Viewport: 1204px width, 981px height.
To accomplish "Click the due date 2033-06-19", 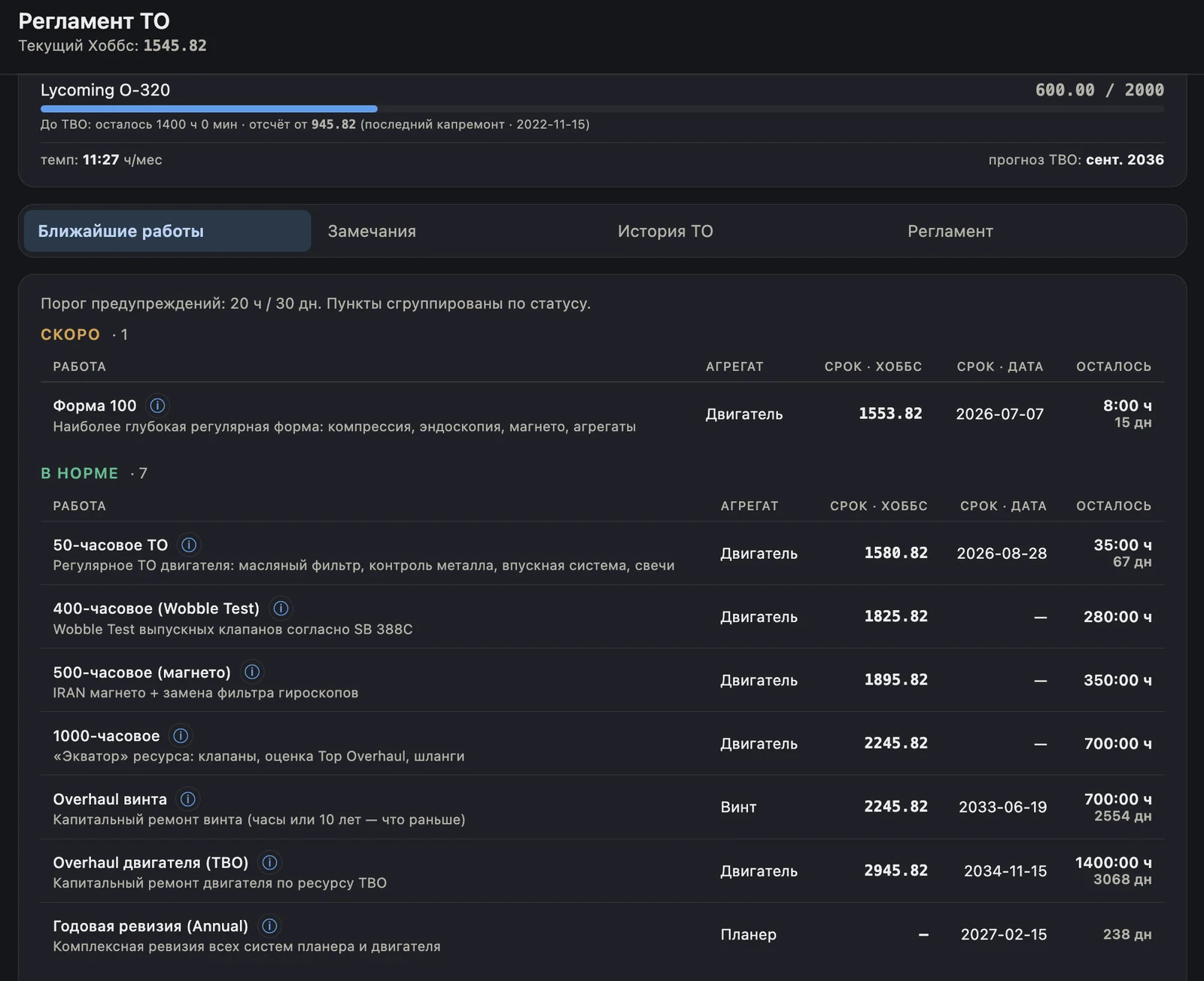I will coord(1003,807).
